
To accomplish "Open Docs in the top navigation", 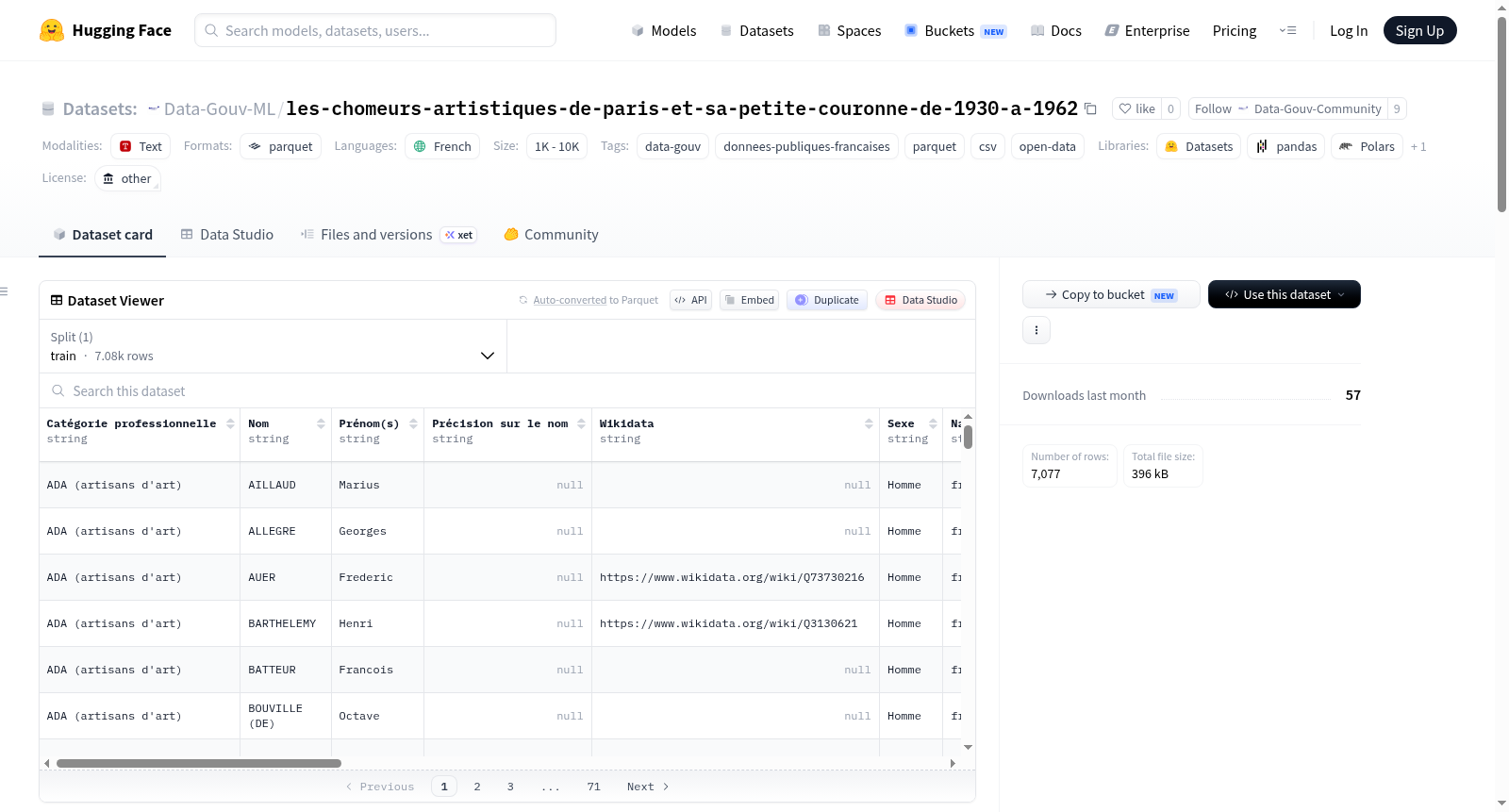I will 1056,30.
